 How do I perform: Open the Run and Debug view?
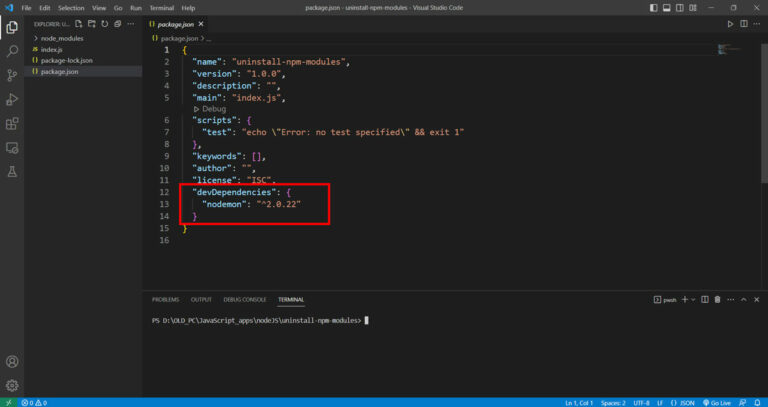pyautogui.click(x=12, y=99)
